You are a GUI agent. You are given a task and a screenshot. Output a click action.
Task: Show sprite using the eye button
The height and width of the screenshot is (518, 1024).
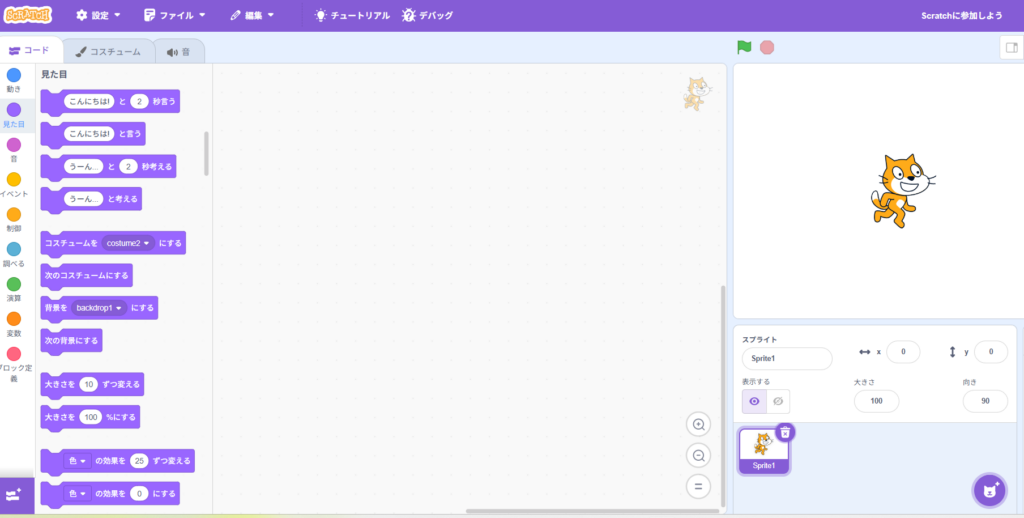pos(754,401)
